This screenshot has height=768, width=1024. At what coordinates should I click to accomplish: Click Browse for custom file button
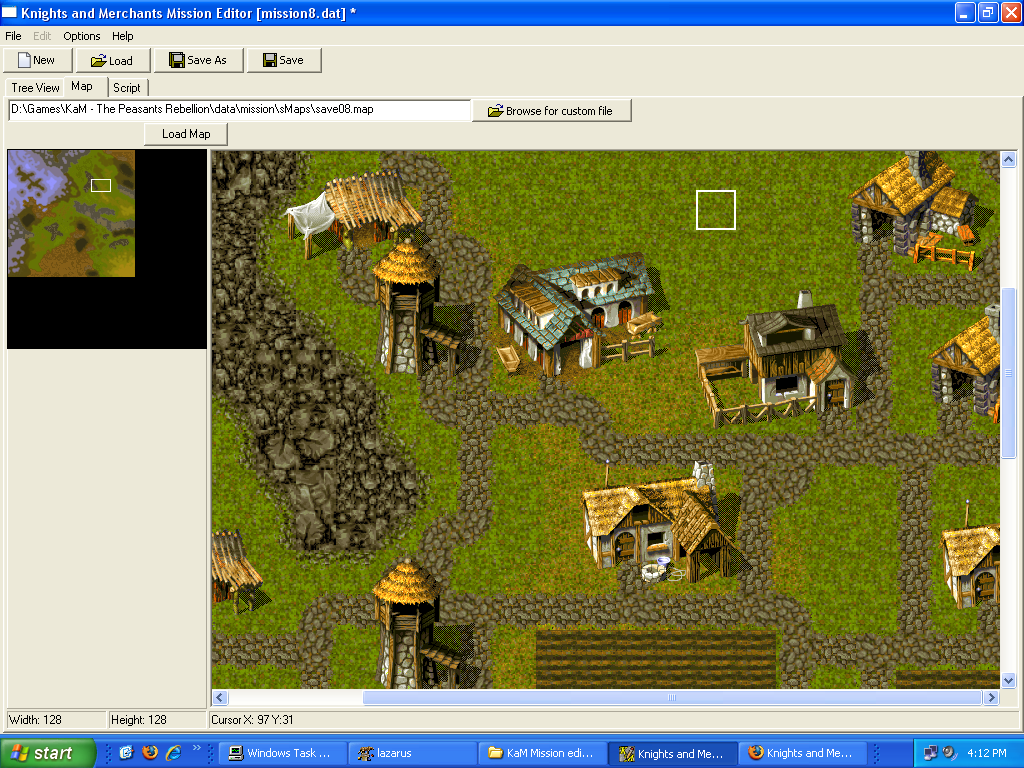551,110
